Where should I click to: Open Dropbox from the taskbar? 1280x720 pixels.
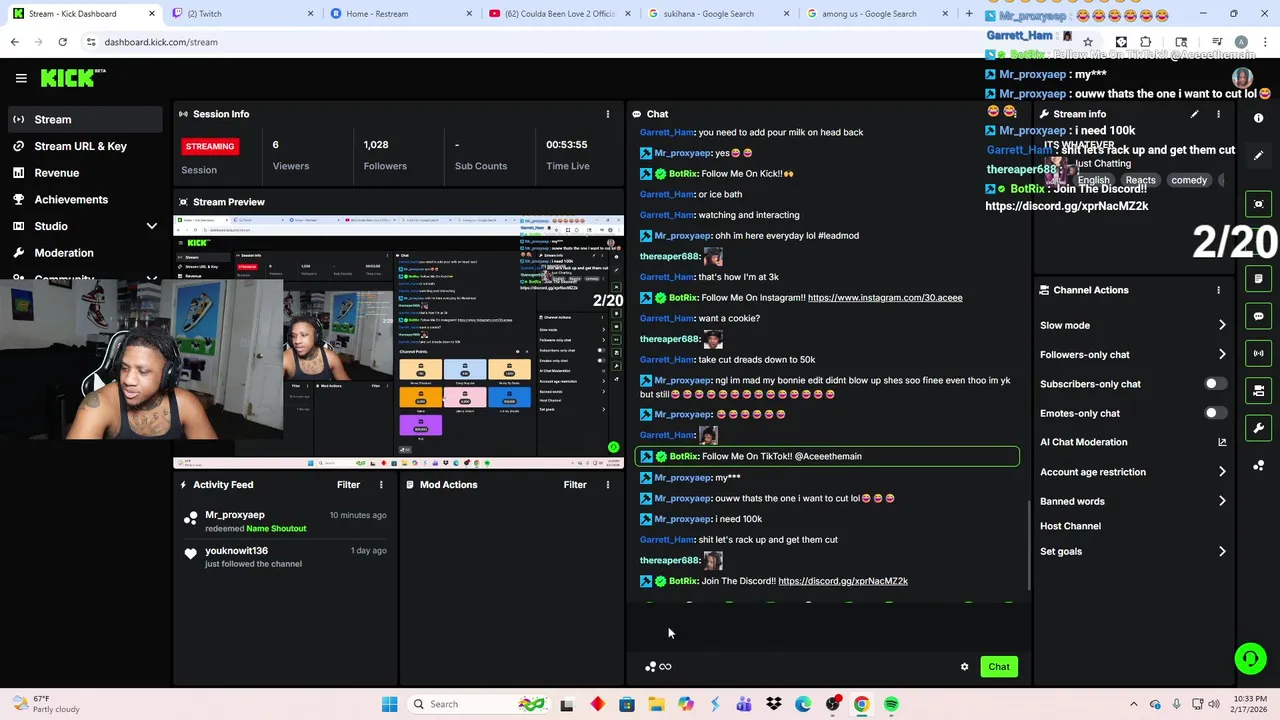coord(774,704)
